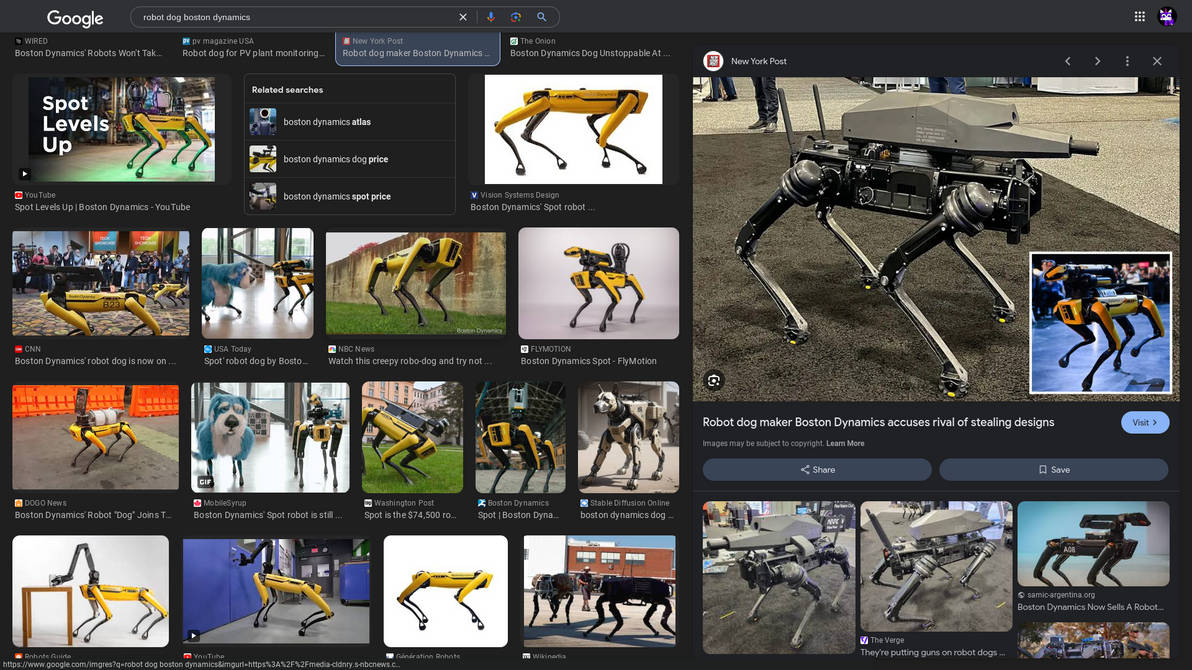Close the image preview panel
This screenshot has height=670, width=1192.
[x=1157, y=61]
